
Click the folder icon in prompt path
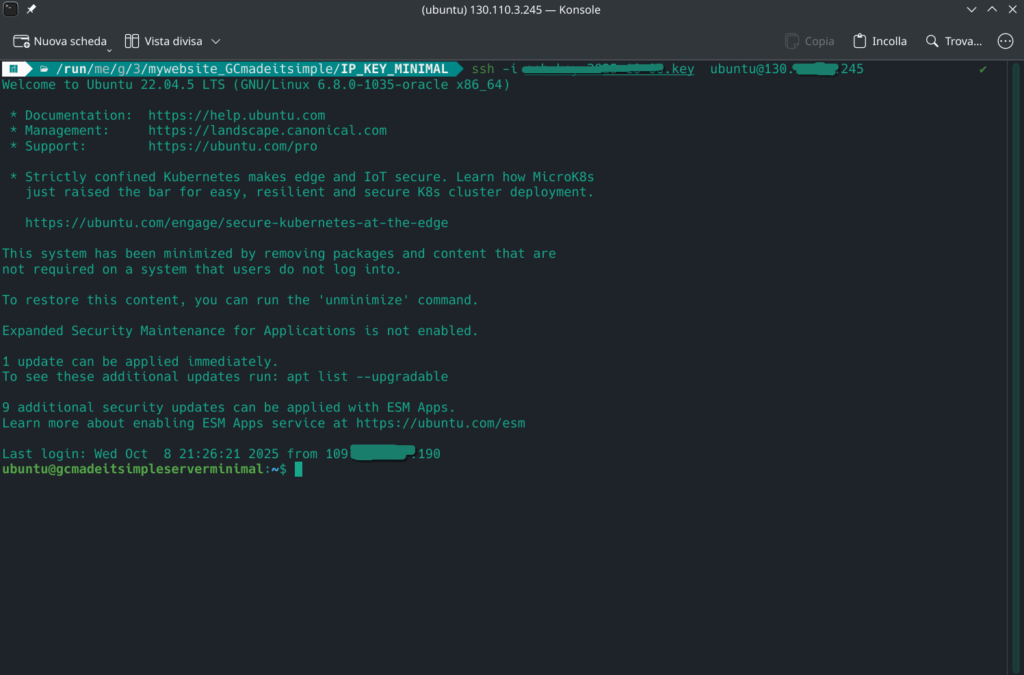coord(44,69)
